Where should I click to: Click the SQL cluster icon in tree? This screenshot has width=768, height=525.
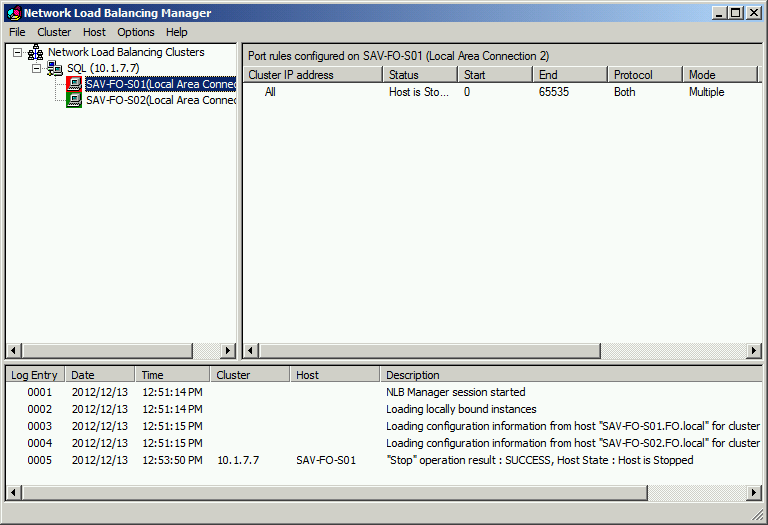coord(55,68)
